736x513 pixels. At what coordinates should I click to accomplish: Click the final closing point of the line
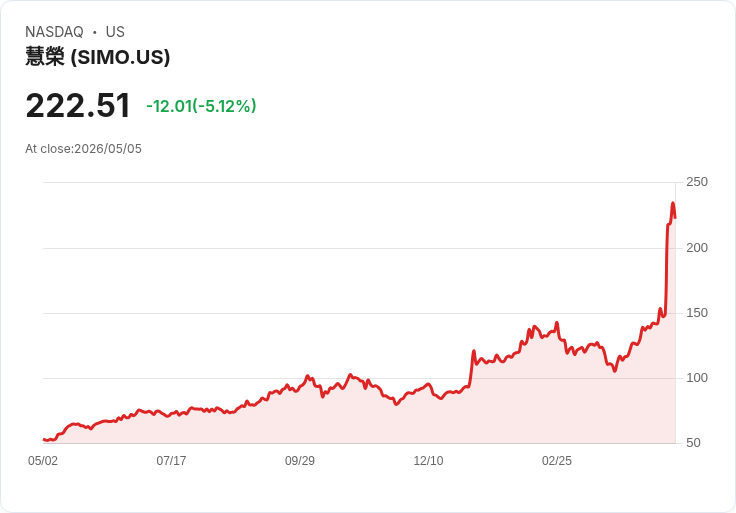pyautogui.click(x=675, y=217)
